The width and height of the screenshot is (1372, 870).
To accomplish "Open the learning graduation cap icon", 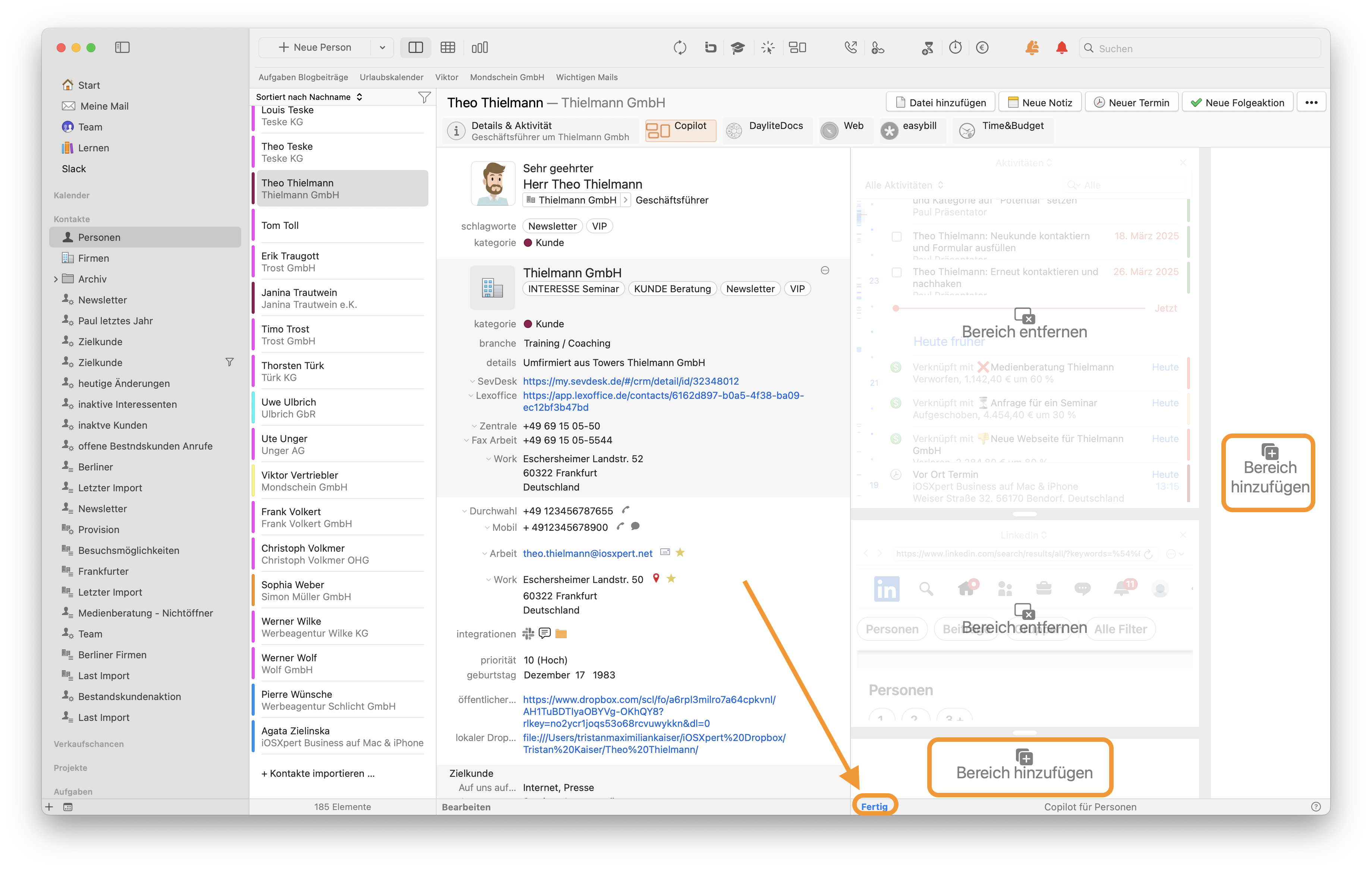I will 738,48.
